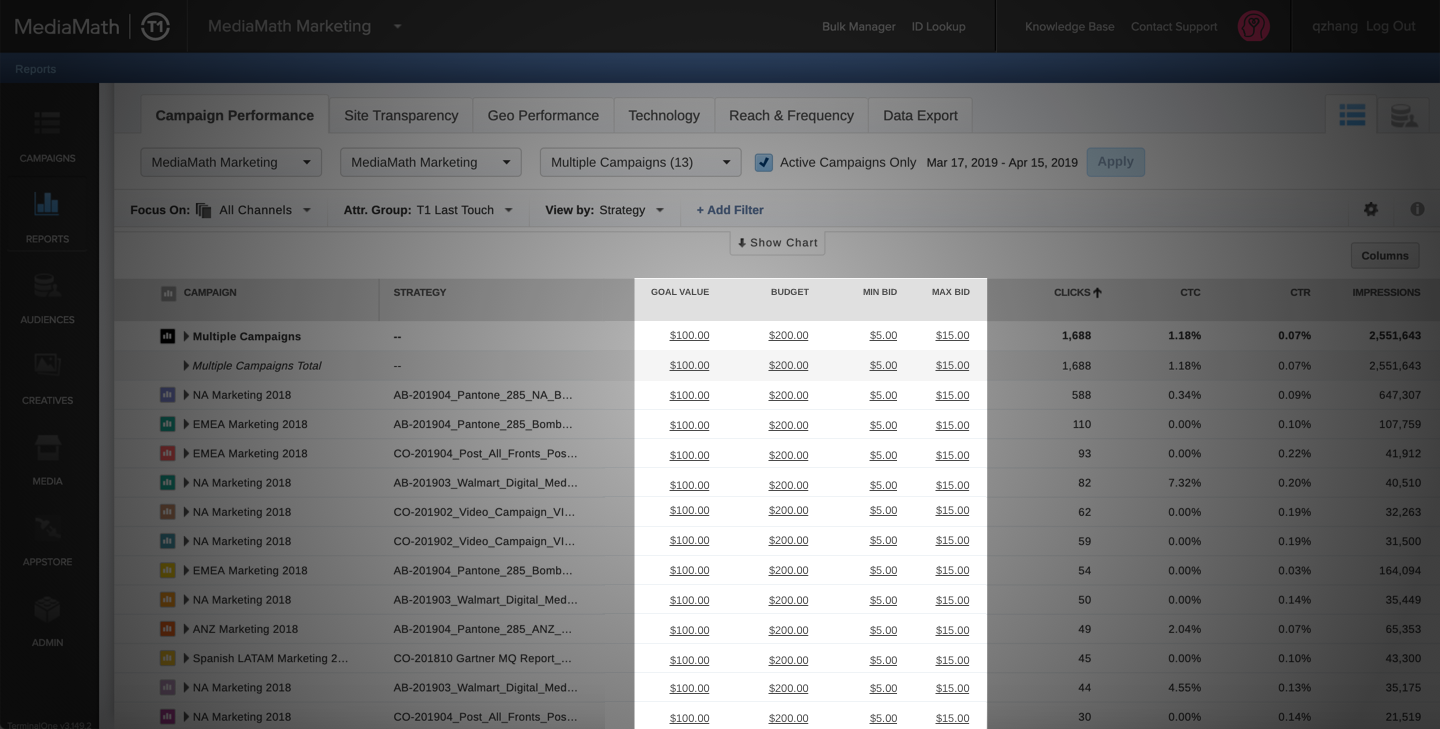The width and height of the screenshot is (1440, 729).
Task: Sort by Goal Value column header
Action: point(680,293)
